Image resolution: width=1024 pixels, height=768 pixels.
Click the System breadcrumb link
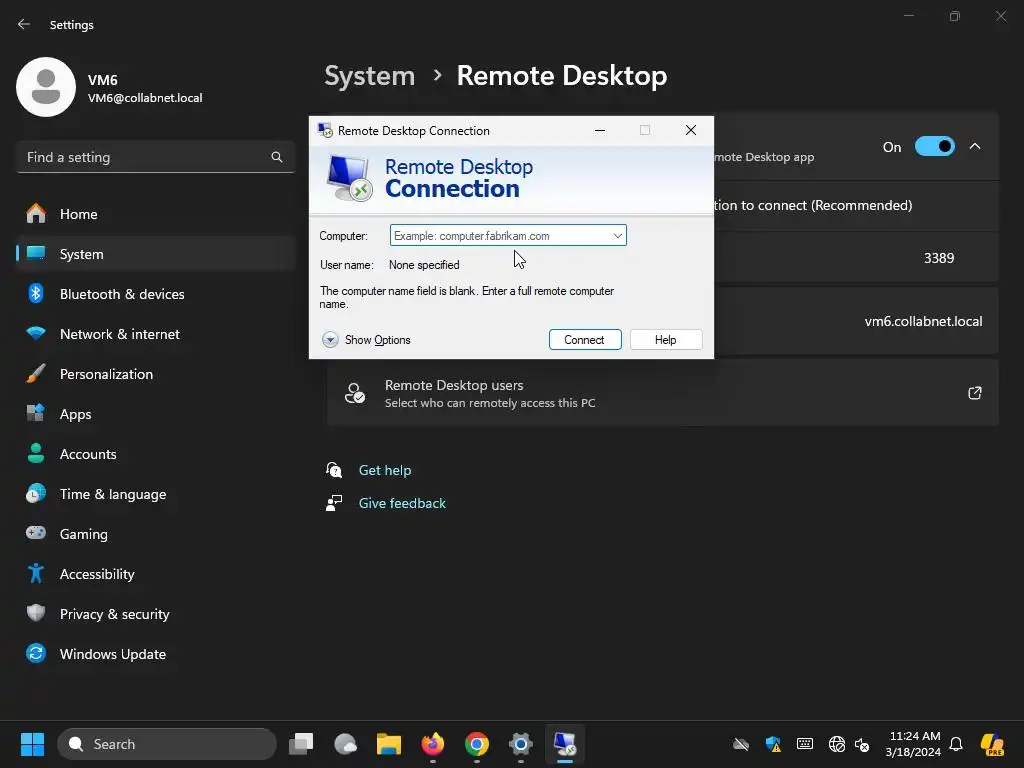370,76
